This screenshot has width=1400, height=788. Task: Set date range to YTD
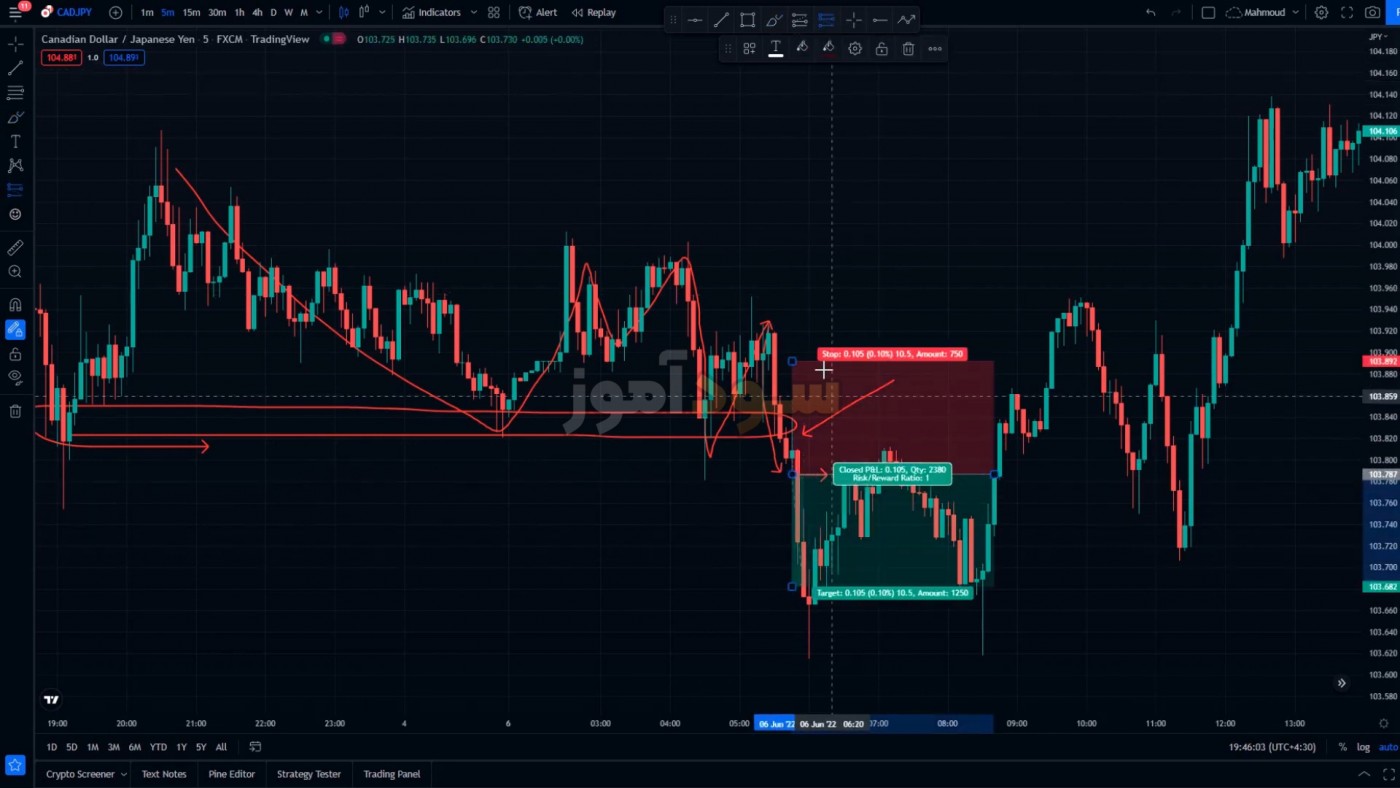158,747
